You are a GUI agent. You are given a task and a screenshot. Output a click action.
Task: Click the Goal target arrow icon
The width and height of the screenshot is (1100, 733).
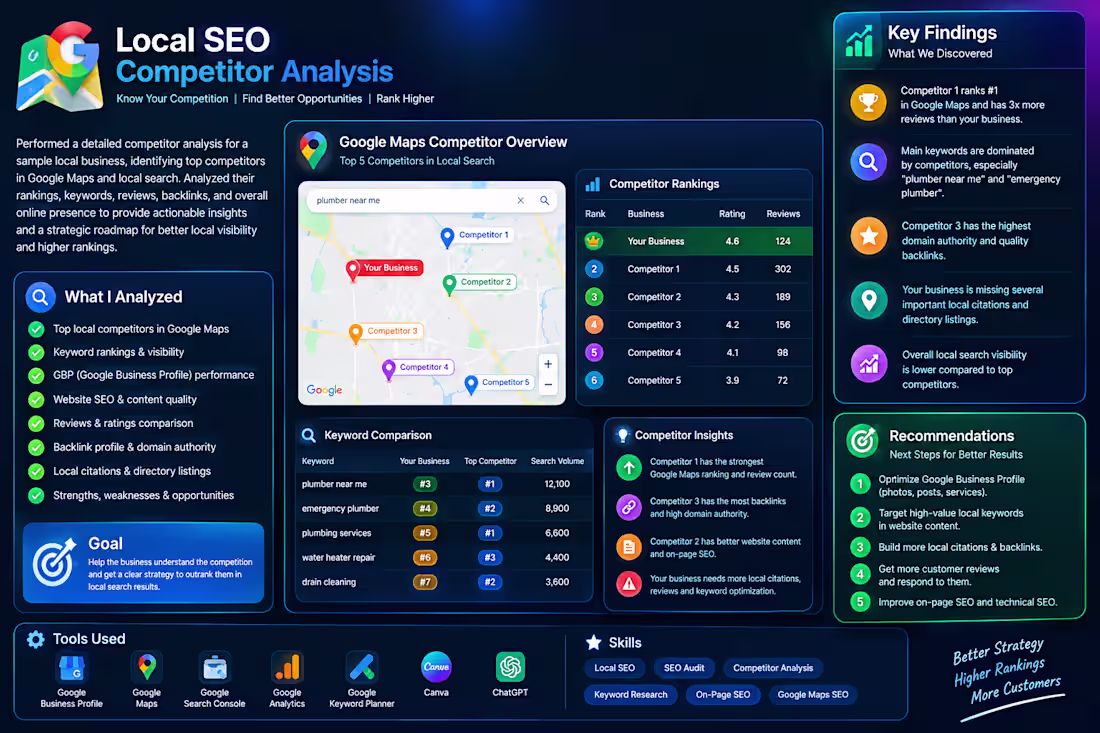[54, 562]
